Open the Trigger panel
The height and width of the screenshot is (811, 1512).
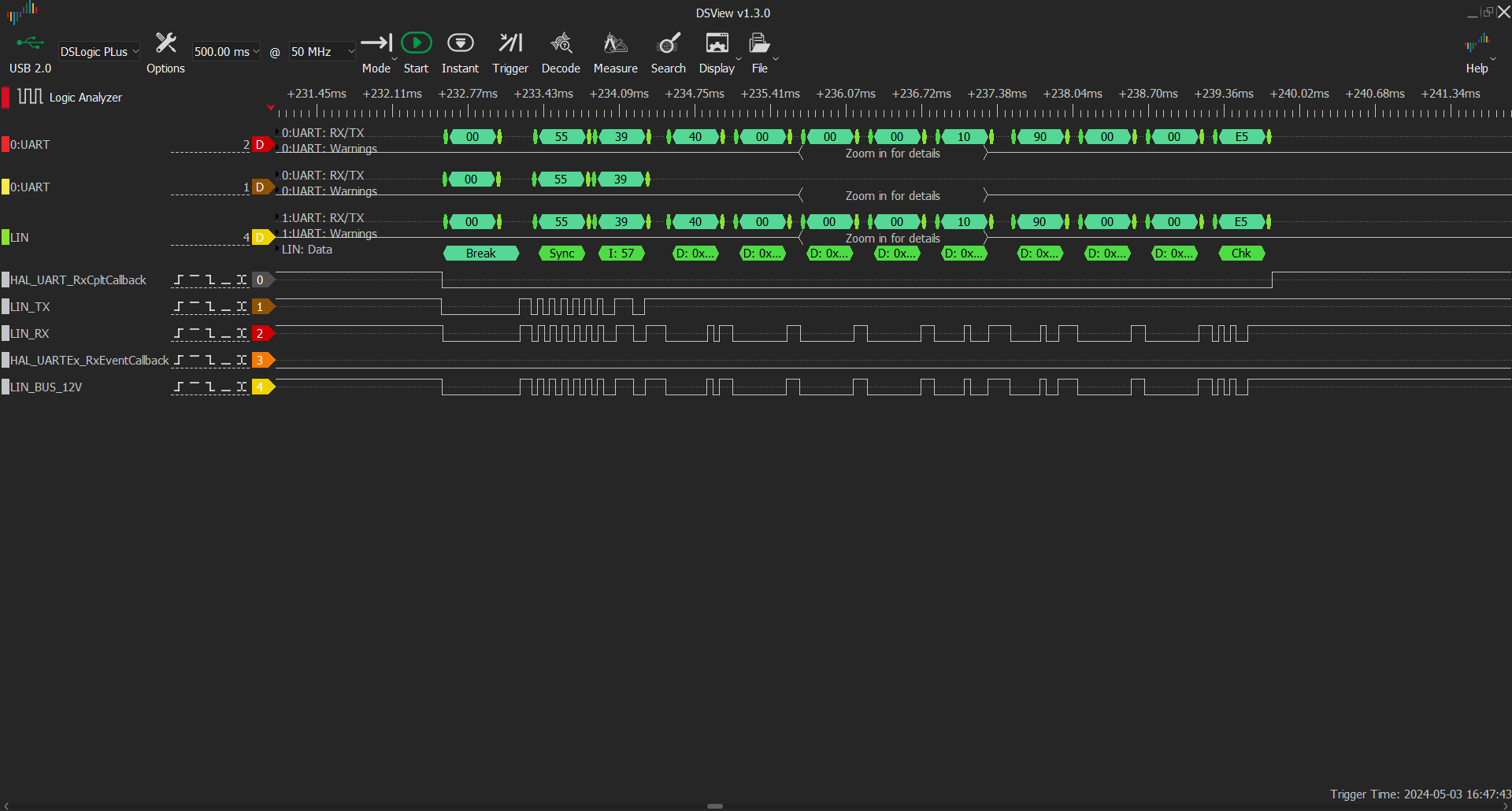pos(510,43)
